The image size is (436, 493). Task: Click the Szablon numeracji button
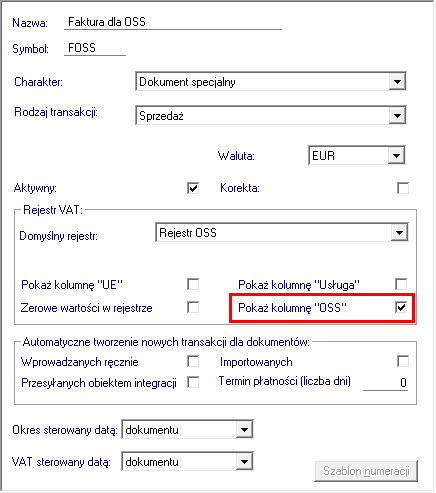pos(366,471)
